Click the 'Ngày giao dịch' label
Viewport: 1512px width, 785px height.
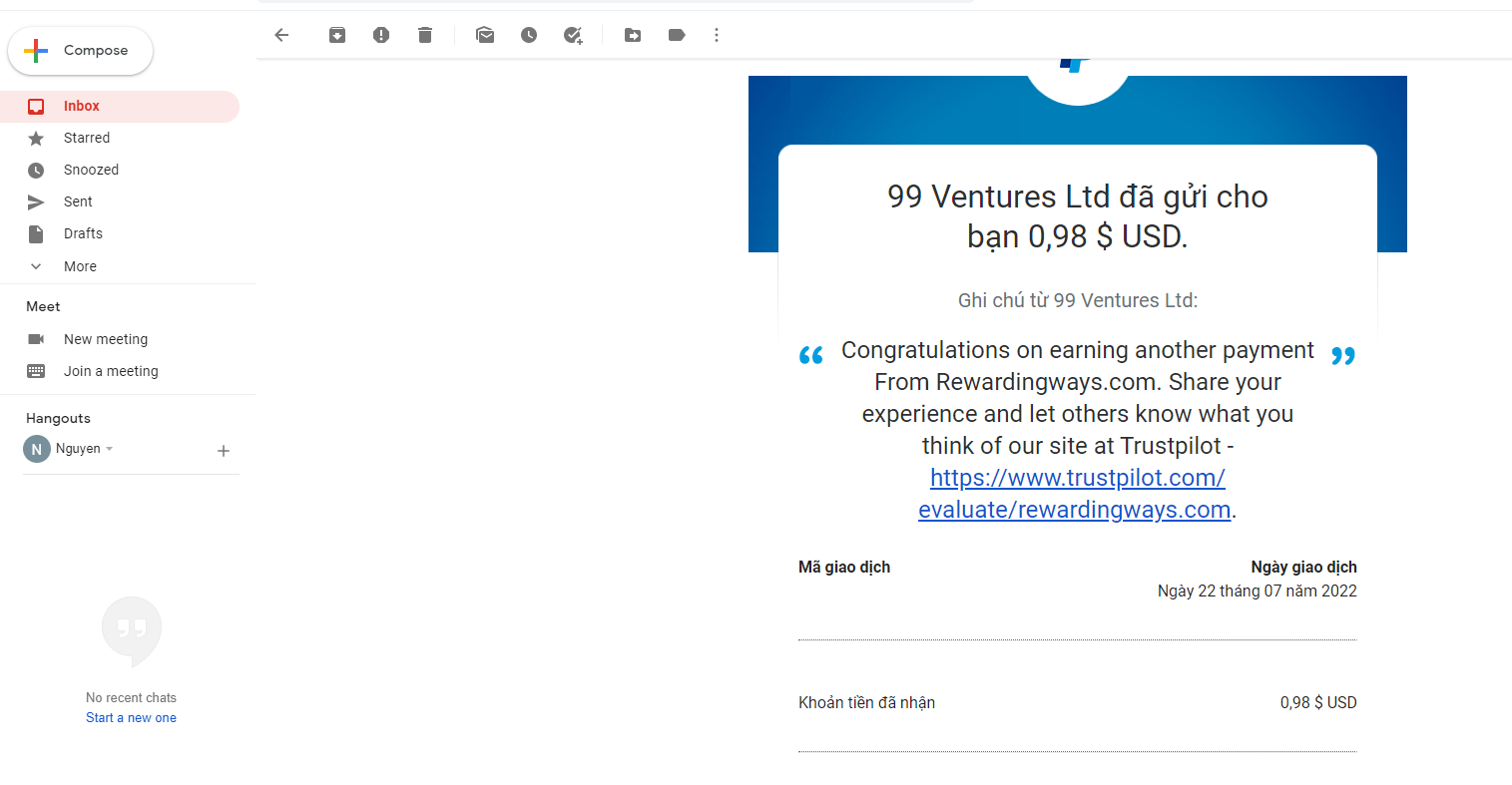[x=1303, y=567]
